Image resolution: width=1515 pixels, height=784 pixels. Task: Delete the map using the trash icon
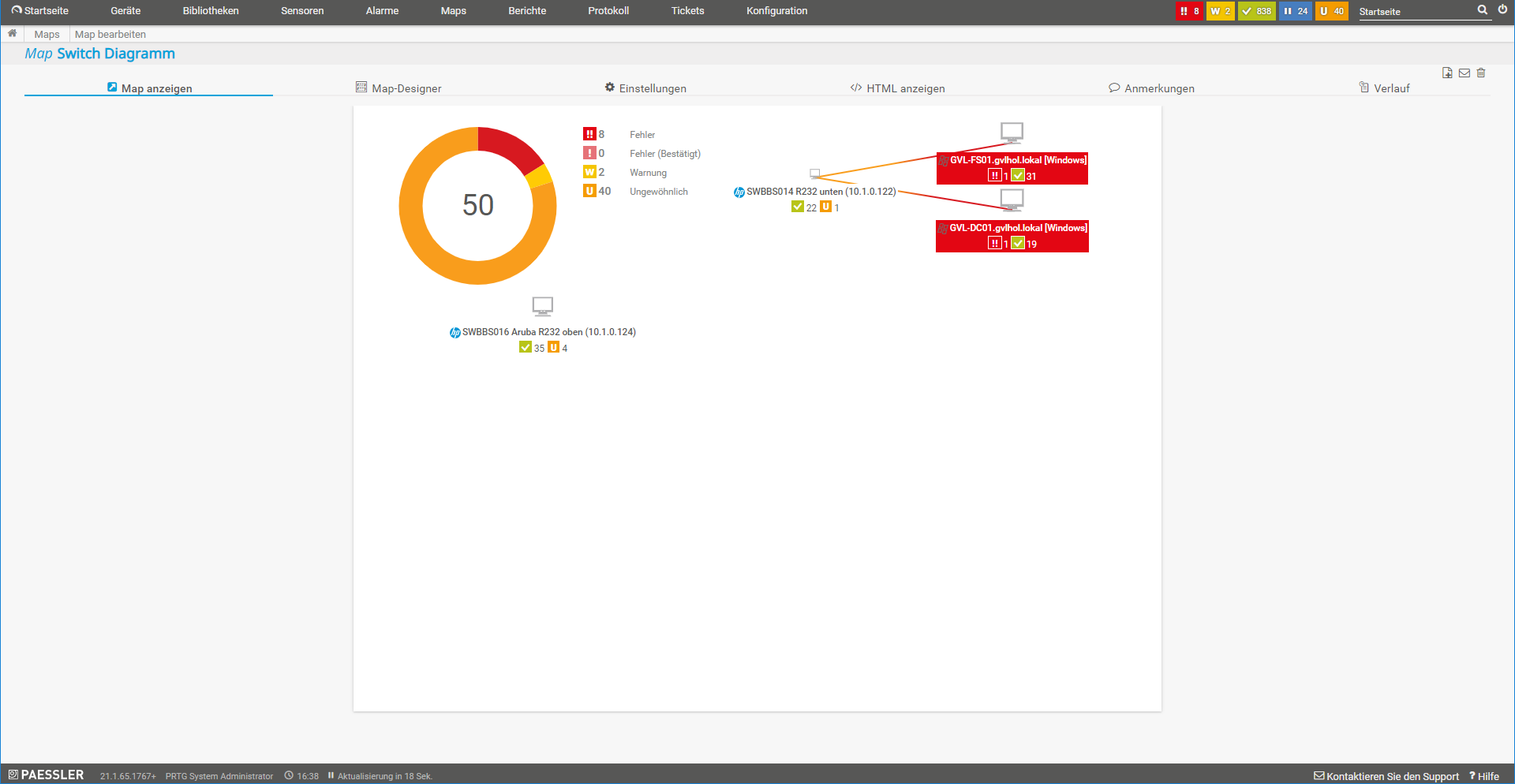1481,73
